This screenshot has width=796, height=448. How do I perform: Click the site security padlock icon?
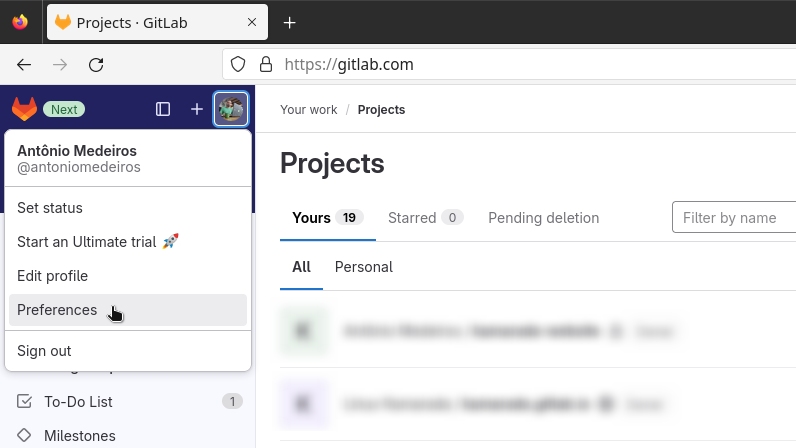point(266,65)
